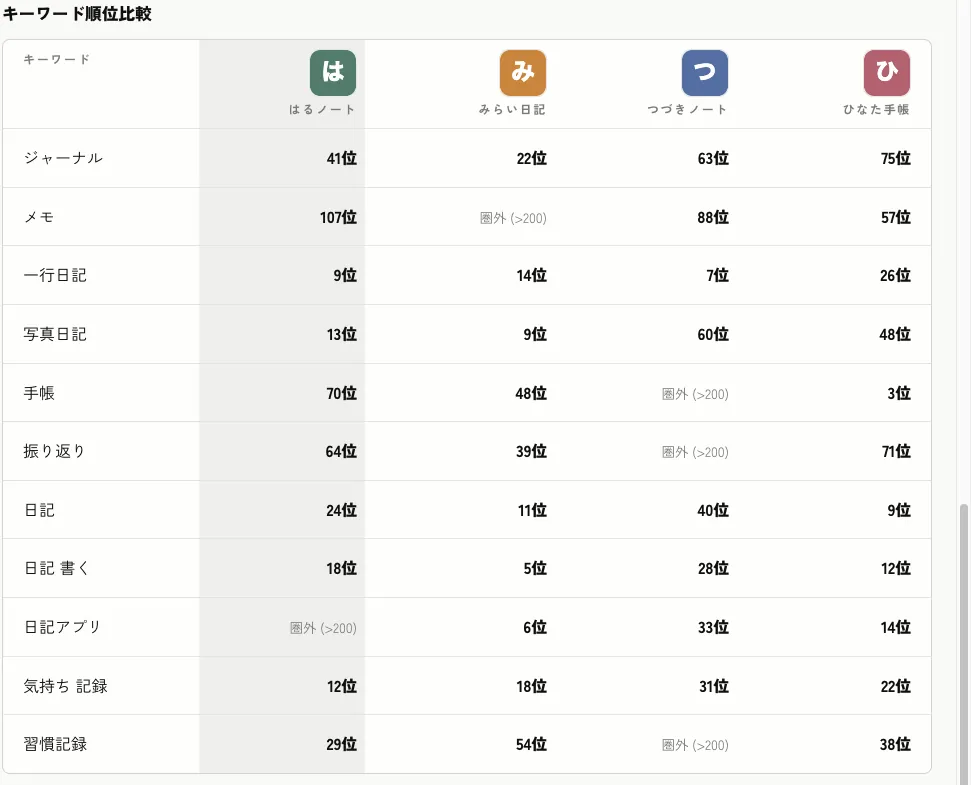This screenshot has width=971, height=785.
Task: Click the キーワード column header
Action: pos(57,59)
